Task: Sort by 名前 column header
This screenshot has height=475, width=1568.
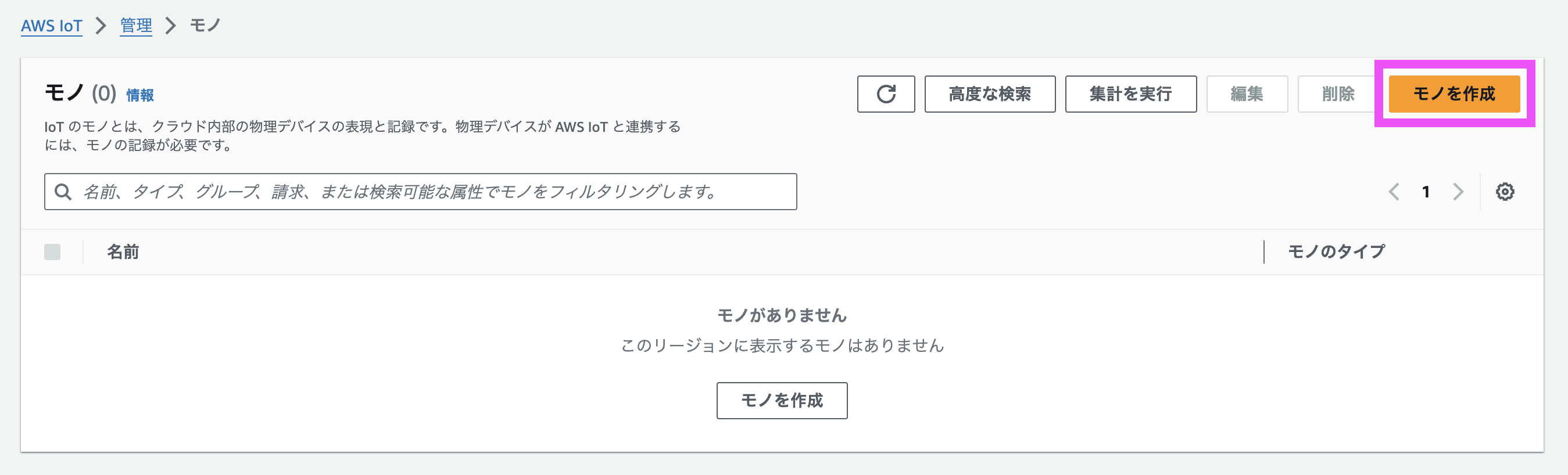Action: pyautogui.click(x=123, y=252)
